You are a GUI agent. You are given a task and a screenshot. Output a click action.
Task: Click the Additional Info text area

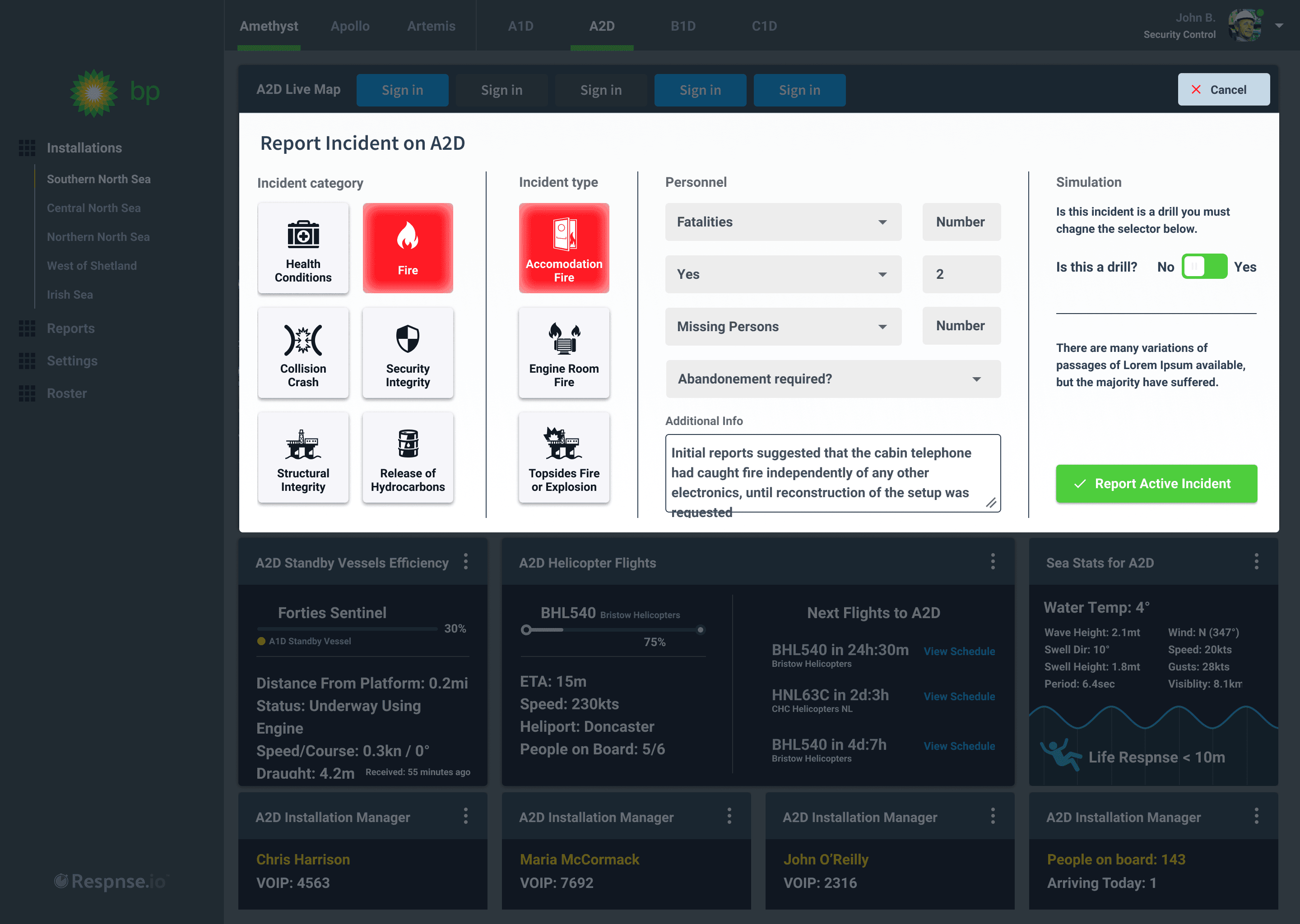click(x=832, y=473)
